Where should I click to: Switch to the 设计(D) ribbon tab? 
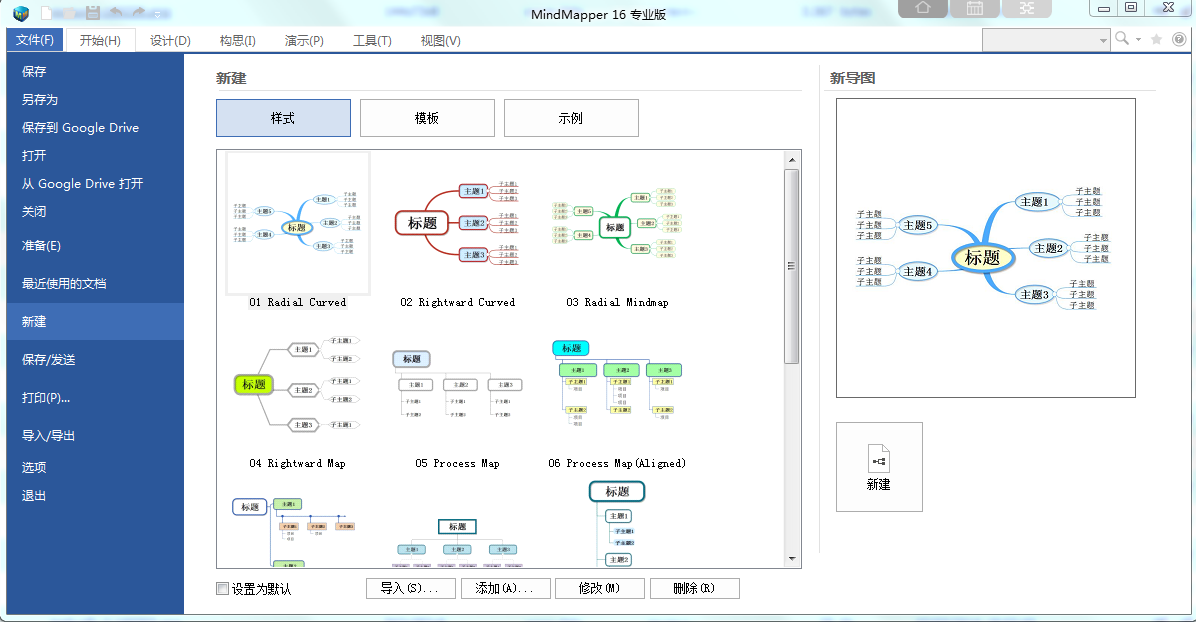point(170,40)
